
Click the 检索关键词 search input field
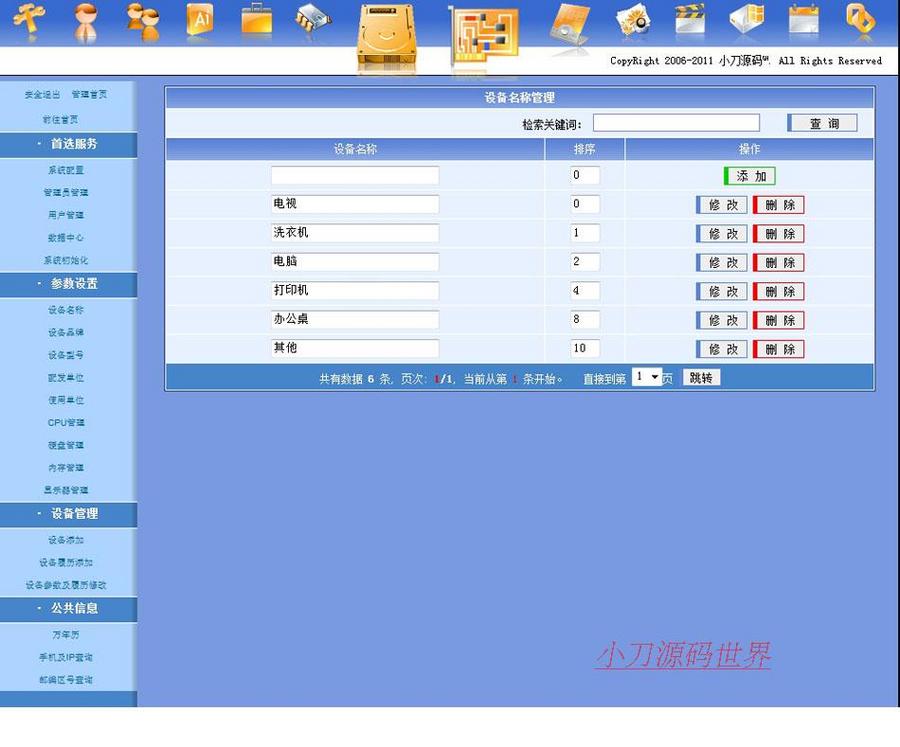coord(677,122)
